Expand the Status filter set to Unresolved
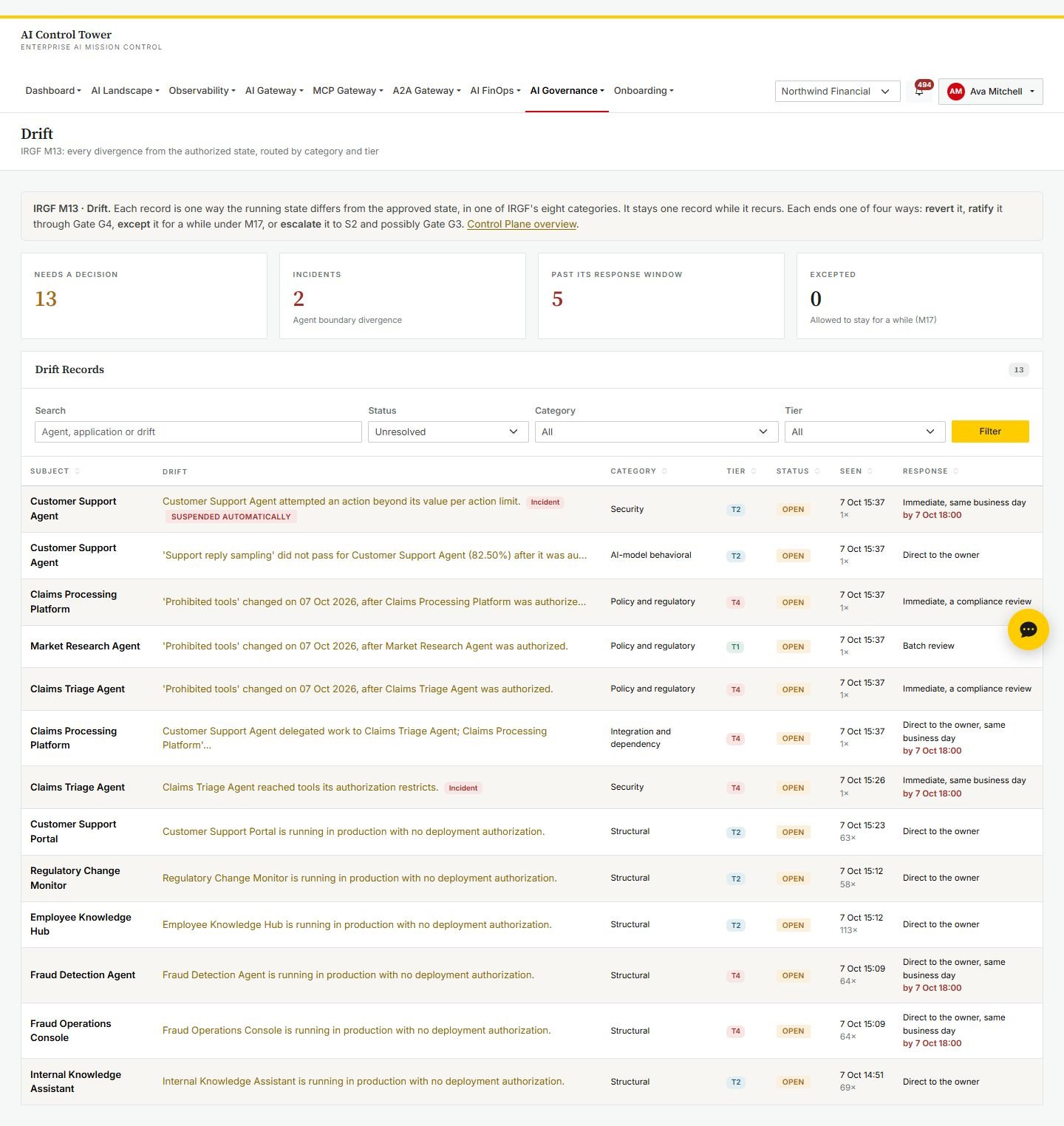Image resolution: width=1064 pixels, height=1126 pixels. [x=448, y=431]
